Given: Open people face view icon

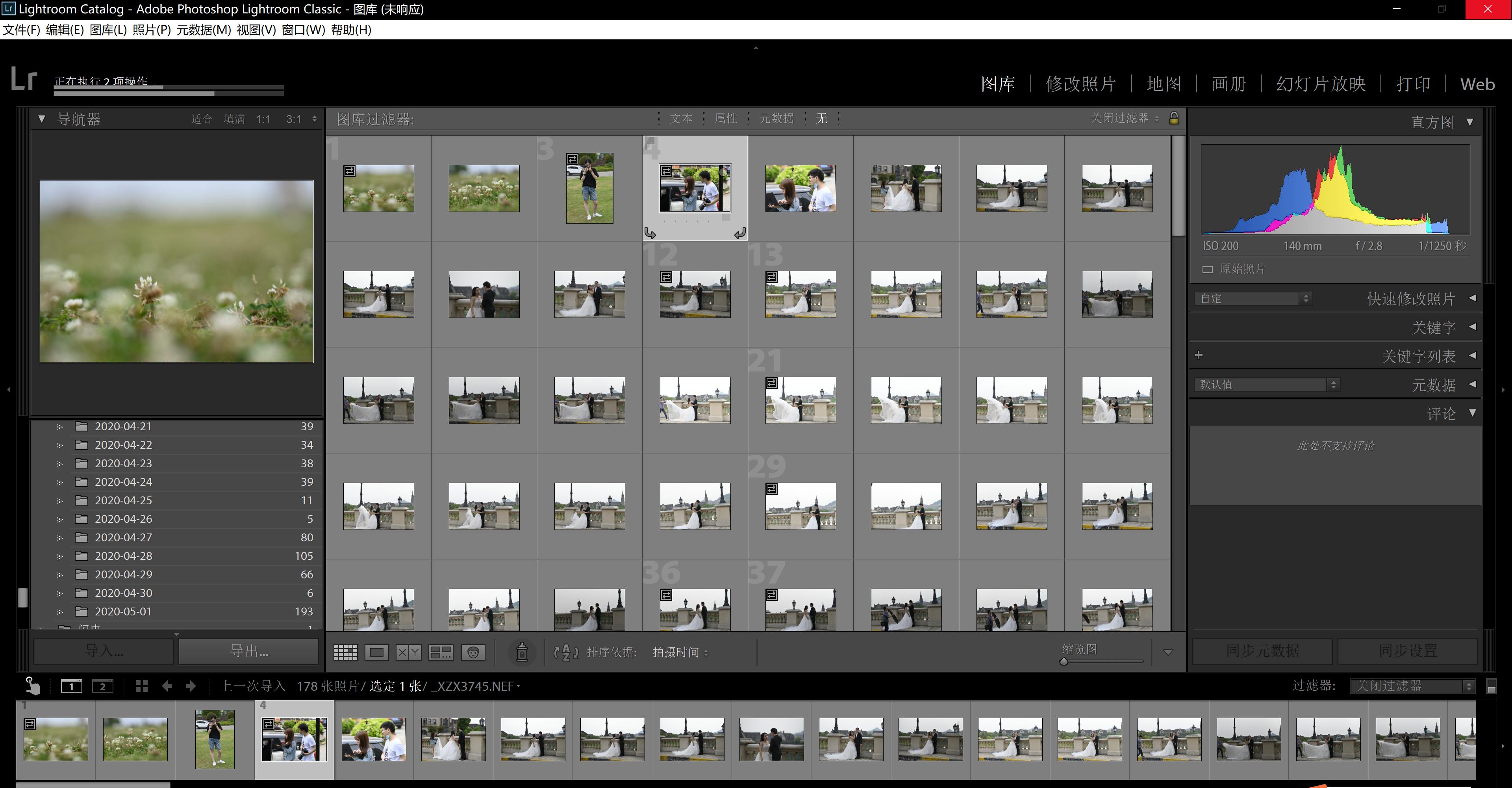Looking at the screenshot, I should (x=473, y=652).
